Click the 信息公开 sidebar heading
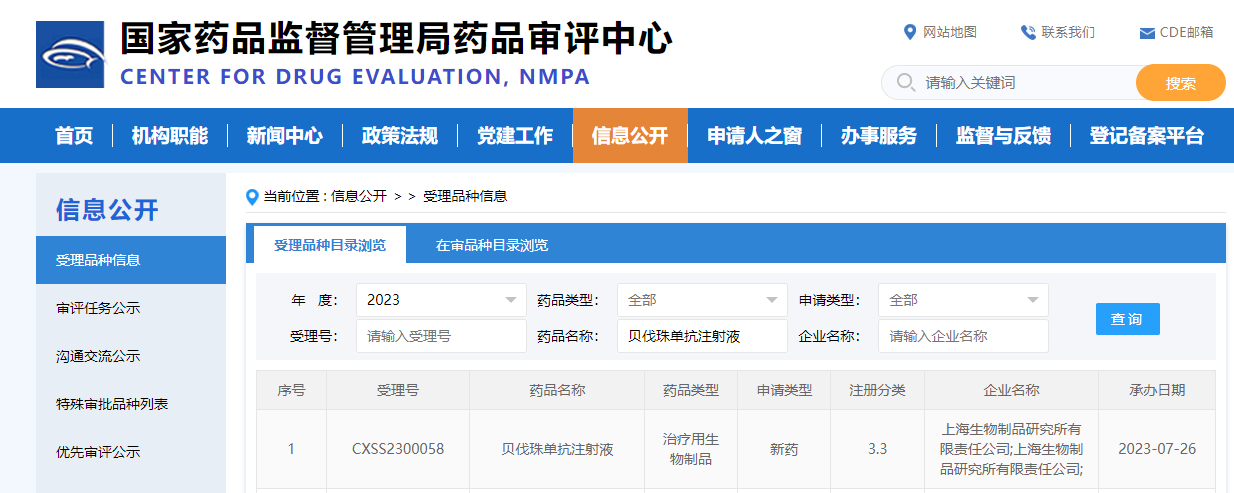The image size is (1234, 493). pyautogui.click(x=107, y=210)
